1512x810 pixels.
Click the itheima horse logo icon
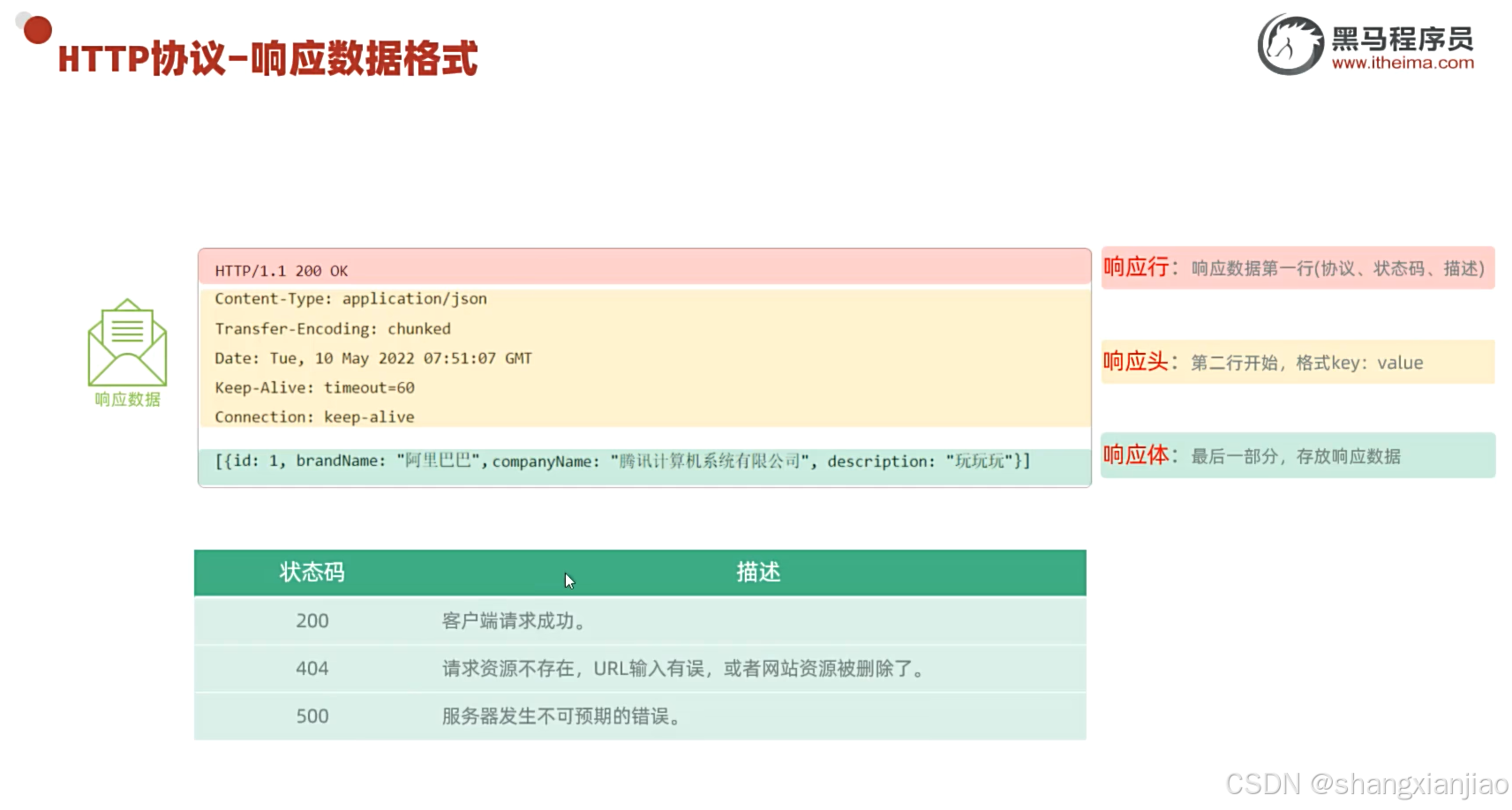coord(1290,44)
